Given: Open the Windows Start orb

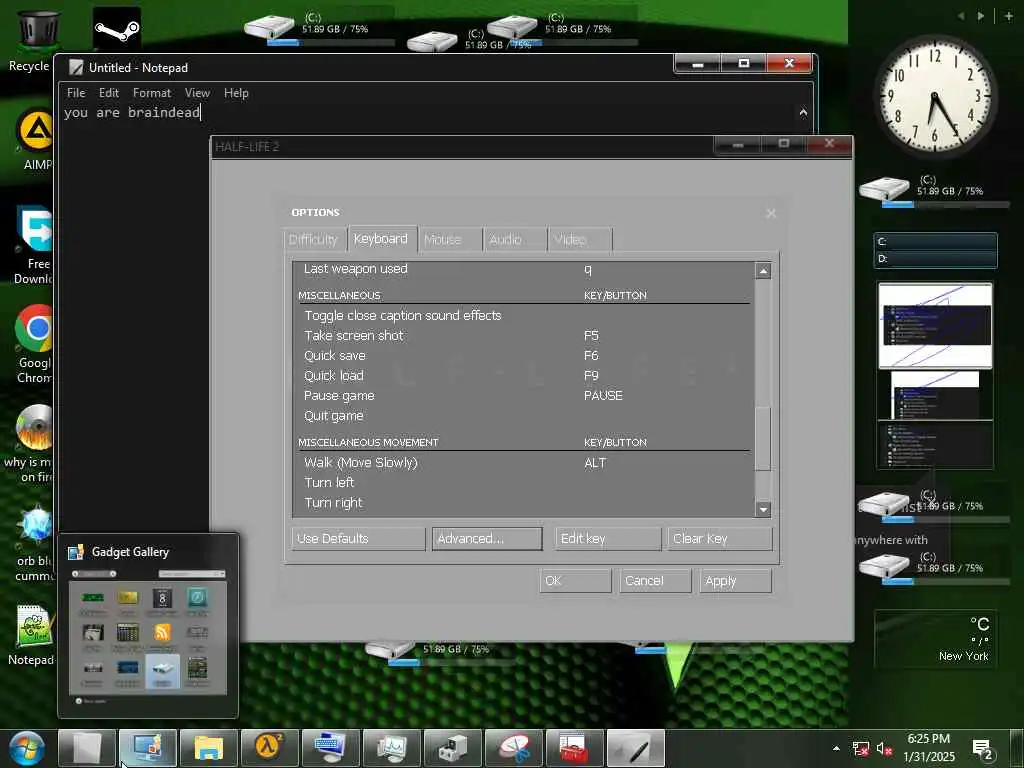Looking at the screenshot, I should pos(27,748).
